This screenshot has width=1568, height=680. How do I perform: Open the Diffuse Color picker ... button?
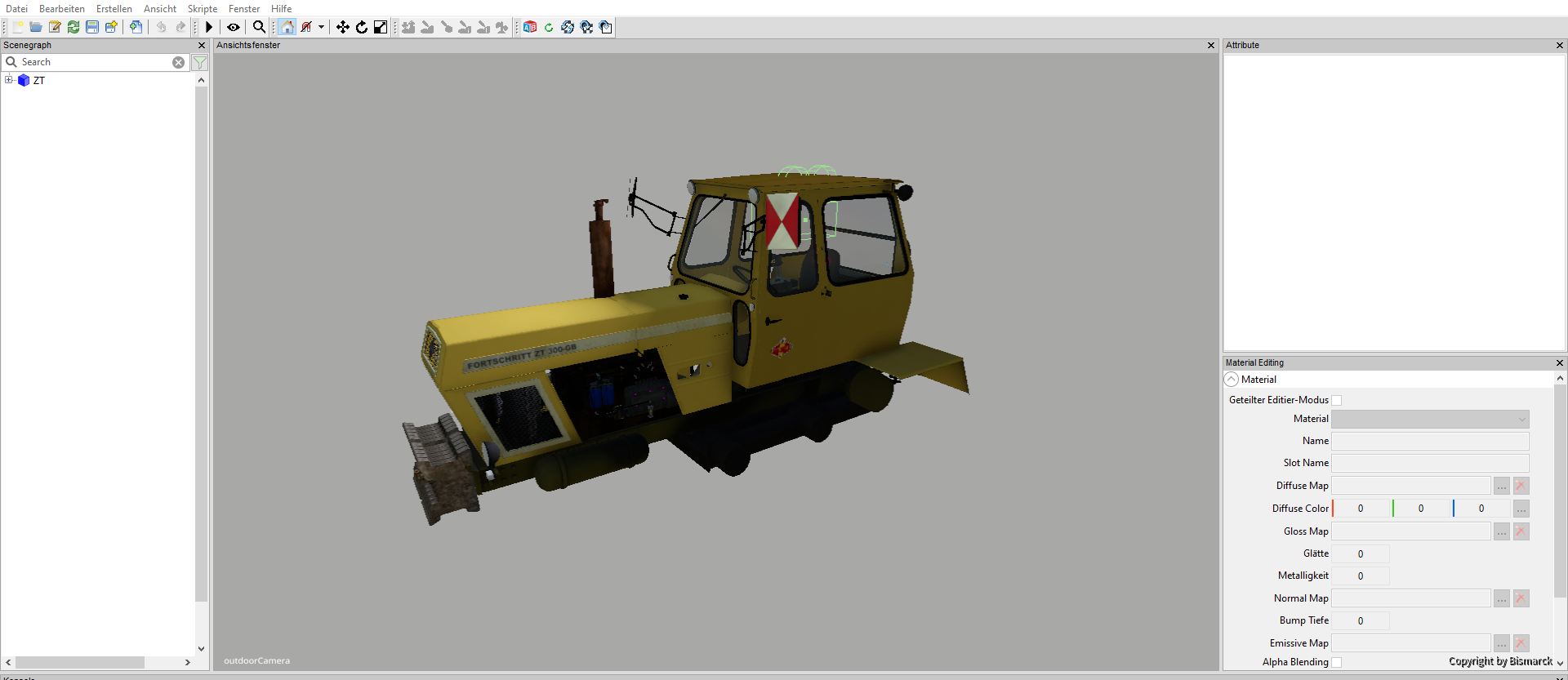[1521, 509]
